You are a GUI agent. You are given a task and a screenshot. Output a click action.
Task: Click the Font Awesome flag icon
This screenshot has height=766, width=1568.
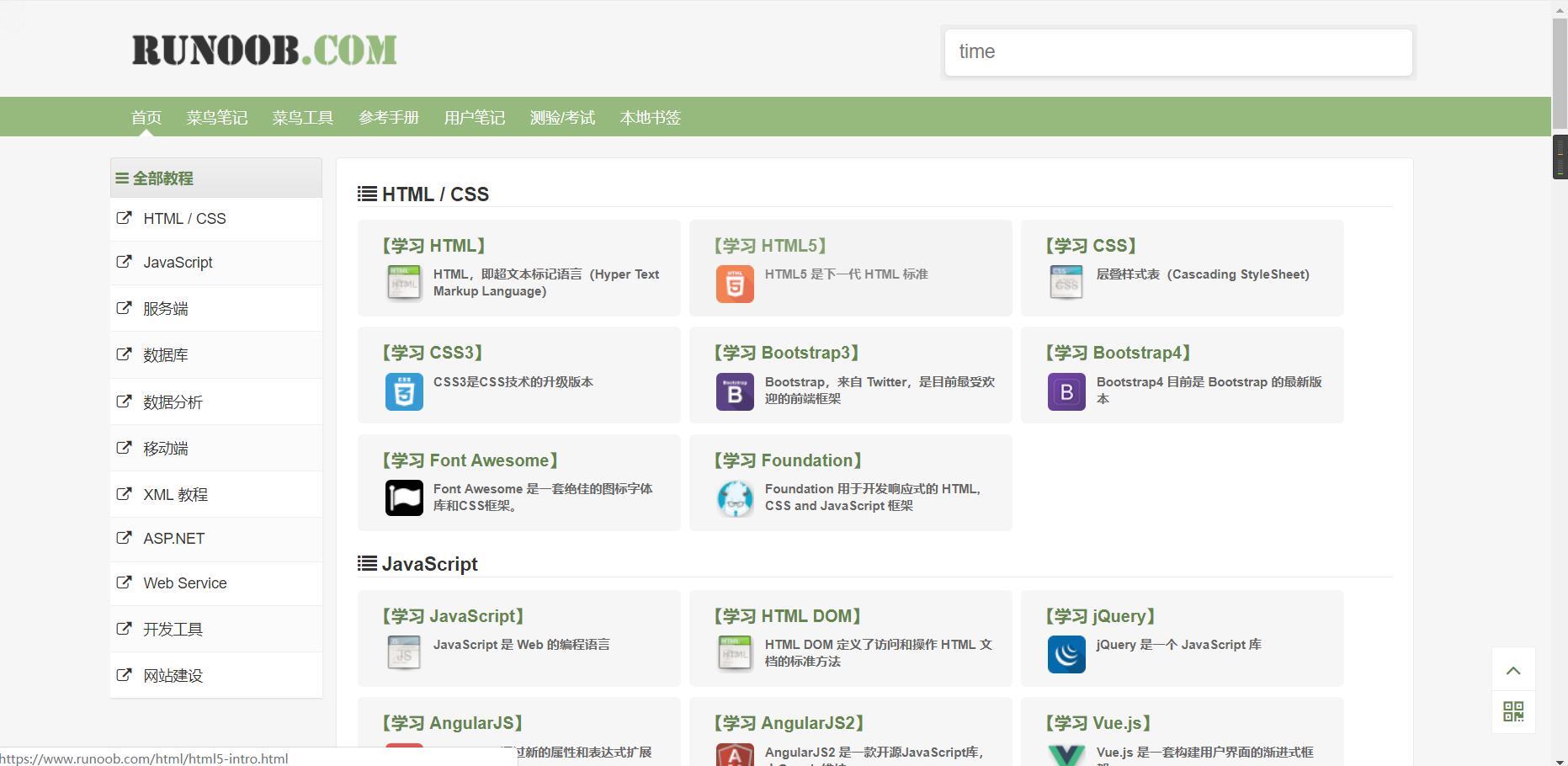[x=404, y=497]
